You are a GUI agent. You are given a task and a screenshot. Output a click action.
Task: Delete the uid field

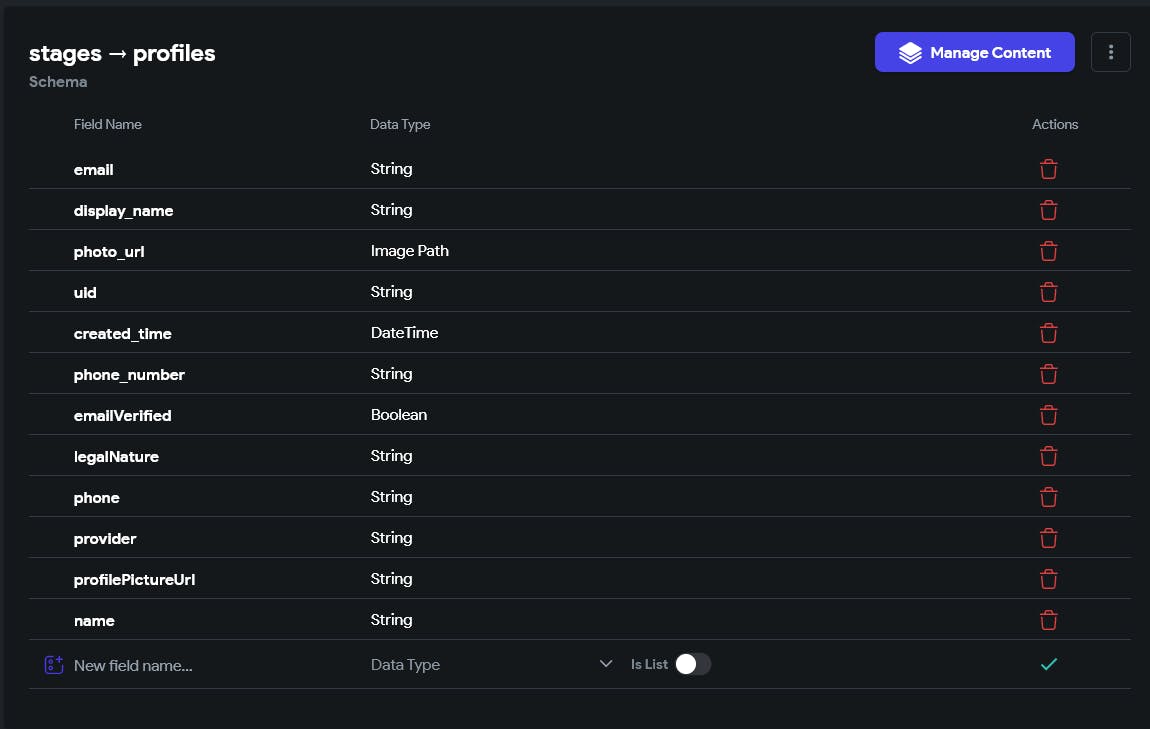click(x=1048, y=292)
